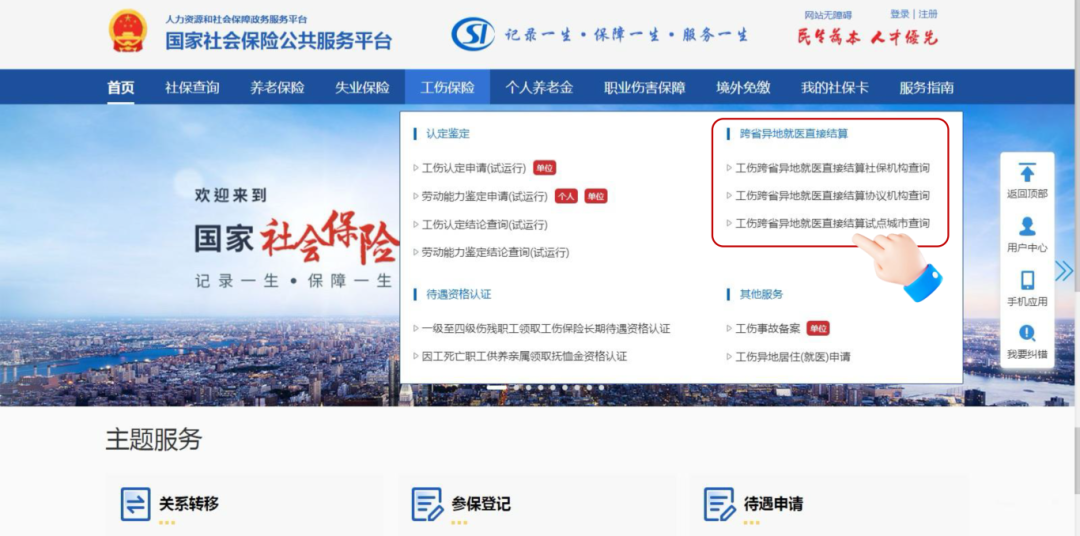Open 工伤跨省异地就医直接结算协议机构查询
This screenshot has width=1080, height=536.
(833, 196)
